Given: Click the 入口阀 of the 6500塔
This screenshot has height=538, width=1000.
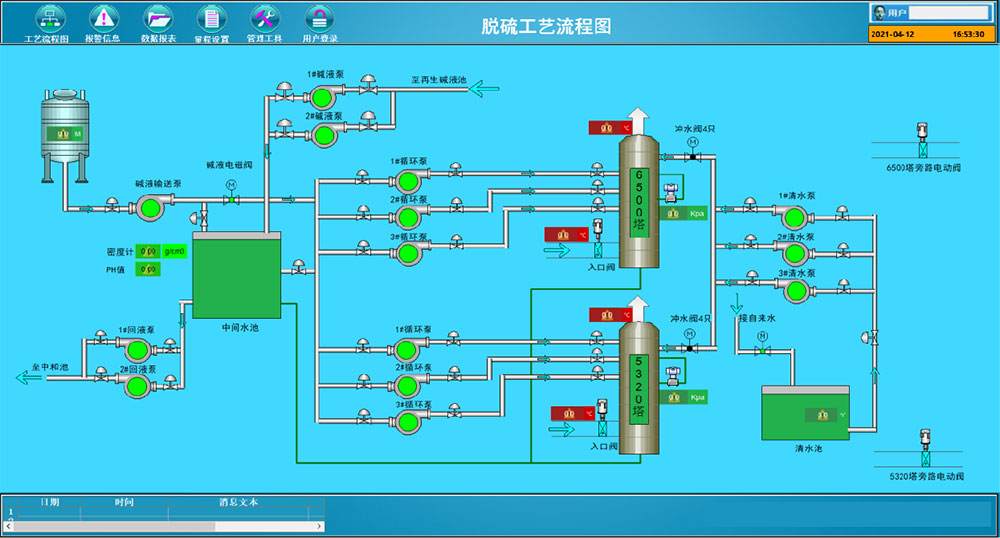Looking at the screenshot, I should coord(598,238).
